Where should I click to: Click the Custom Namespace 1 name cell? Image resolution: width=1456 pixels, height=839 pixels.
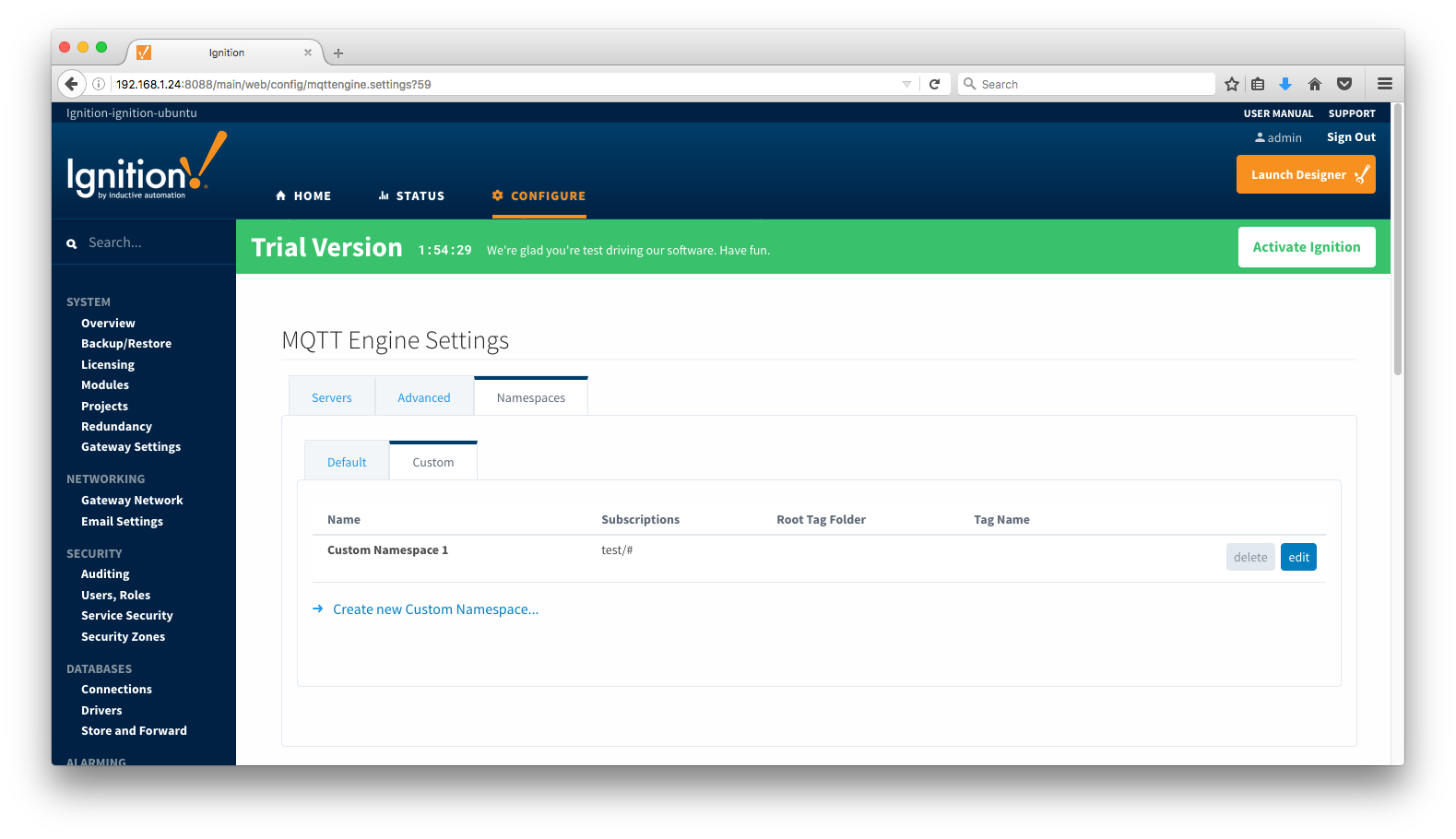pyautogui.click(x=387, y=550)
